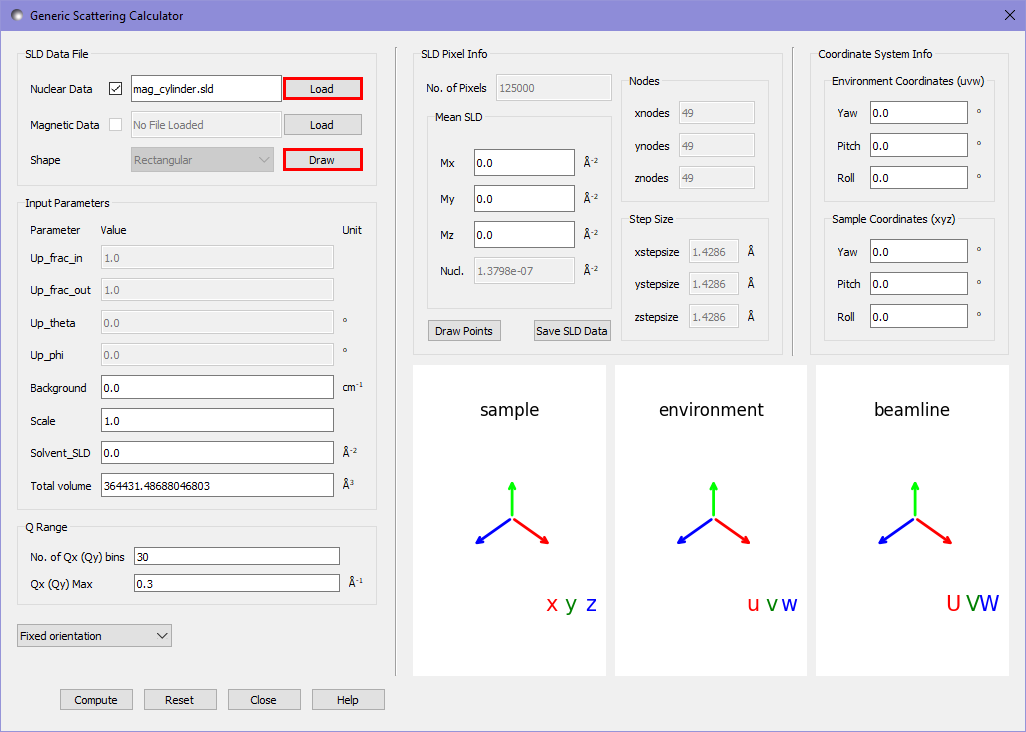1026x732 pixels.
Task: Uncheck the Nuclear Data checkbox
Action: [x=115, y=87]
